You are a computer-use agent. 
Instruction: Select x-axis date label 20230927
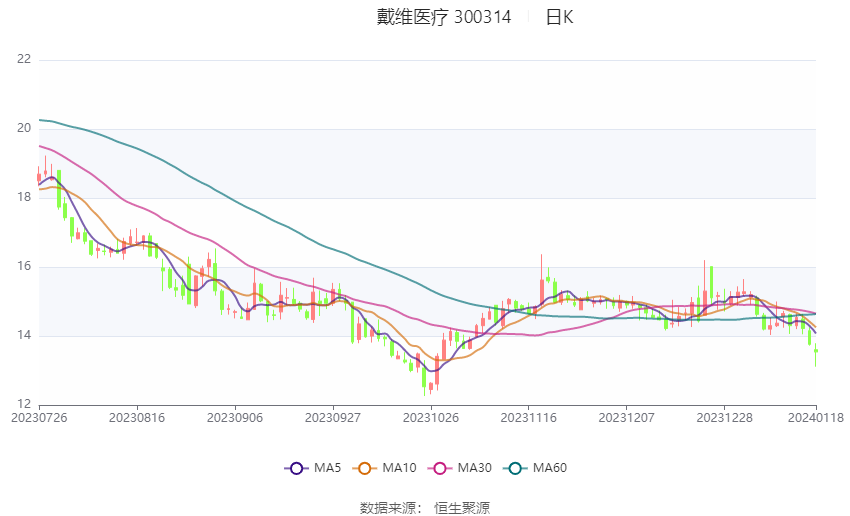pos(333,418)
